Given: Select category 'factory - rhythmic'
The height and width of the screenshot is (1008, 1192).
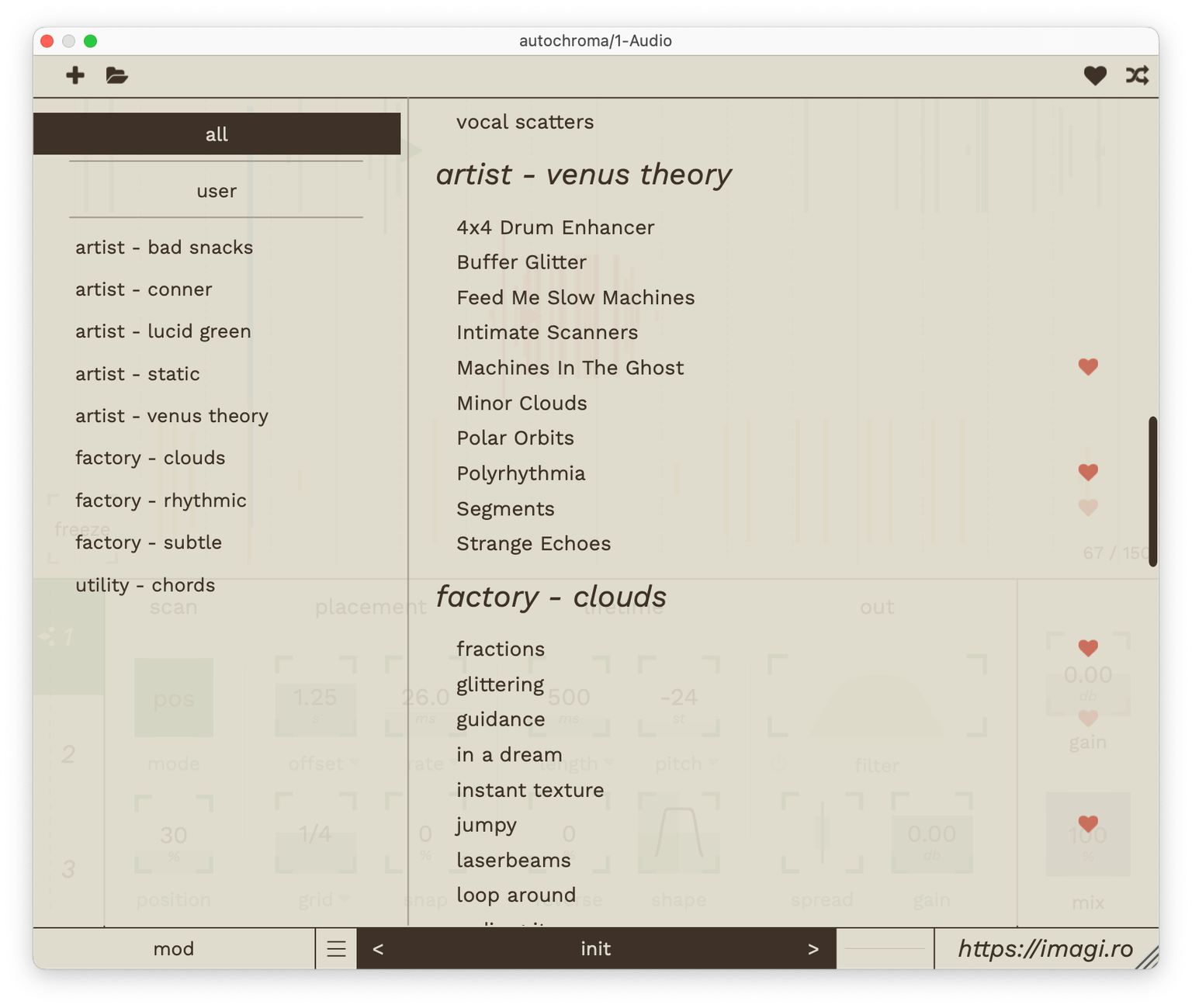Looking at the screenshot, I should click(161, 501).
